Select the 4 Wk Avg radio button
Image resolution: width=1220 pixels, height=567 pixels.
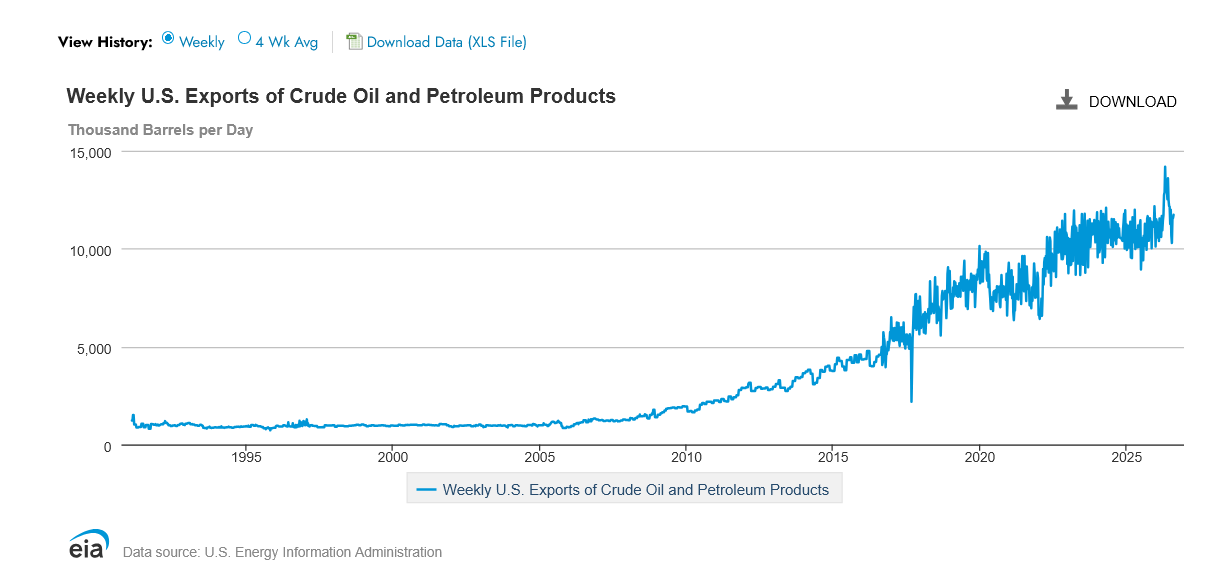[x=244, y=39]
